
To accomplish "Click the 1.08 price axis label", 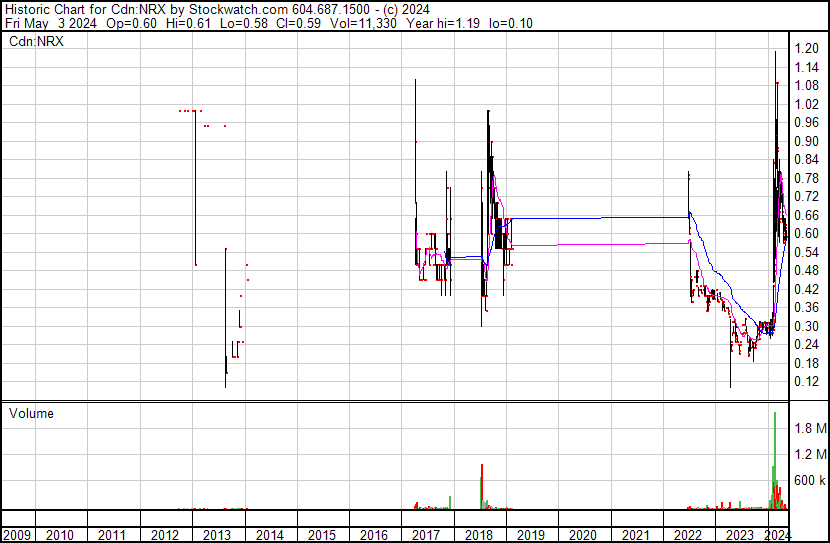I will [x=807, y=86].
